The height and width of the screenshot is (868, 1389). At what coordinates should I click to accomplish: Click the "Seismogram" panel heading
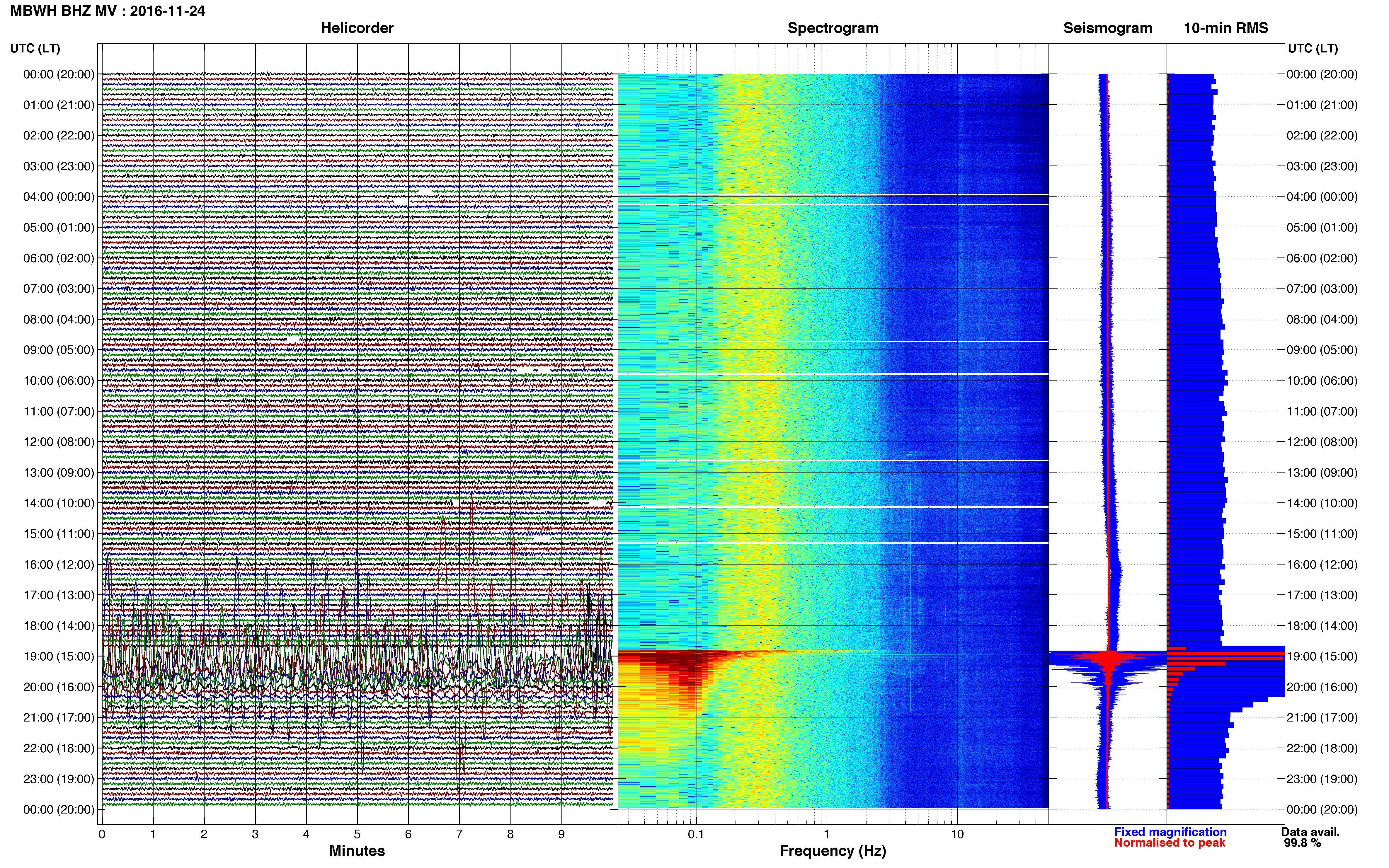click(x=1108, y=28)
